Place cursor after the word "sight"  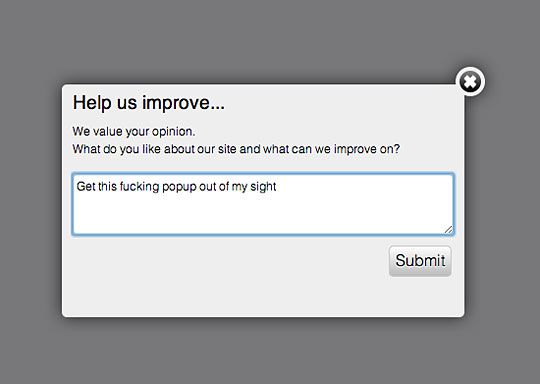pyautogui.click(x=277, y=187)
